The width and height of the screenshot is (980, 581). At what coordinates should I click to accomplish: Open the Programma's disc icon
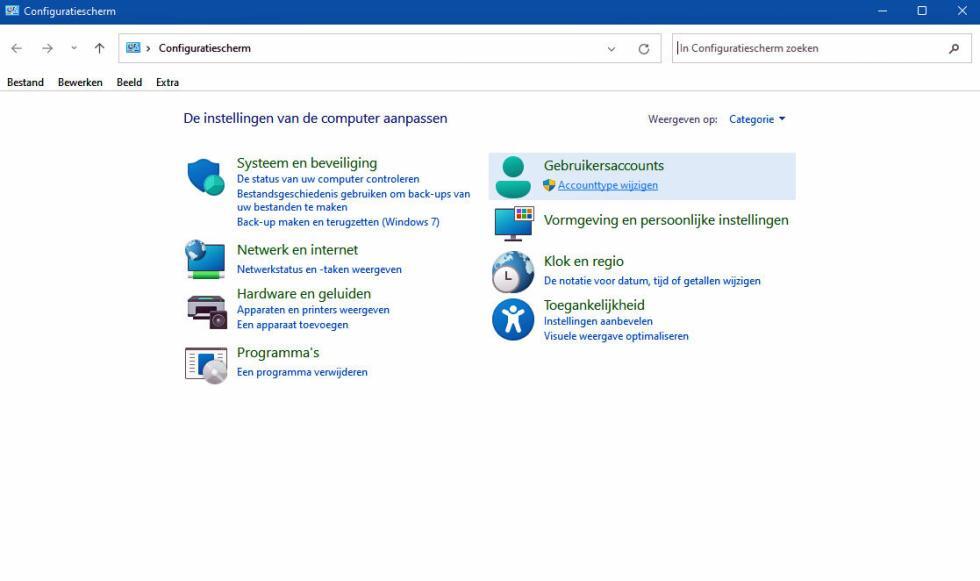click(x=206, y=364)
